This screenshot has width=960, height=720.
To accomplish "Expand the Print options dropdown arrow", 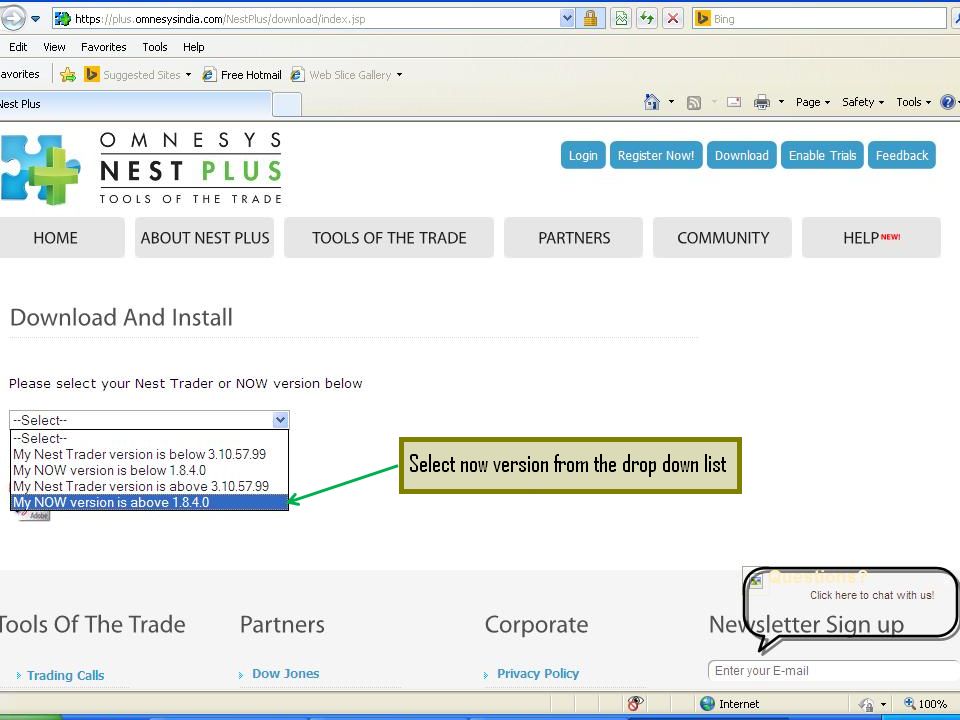I will 781,102.
